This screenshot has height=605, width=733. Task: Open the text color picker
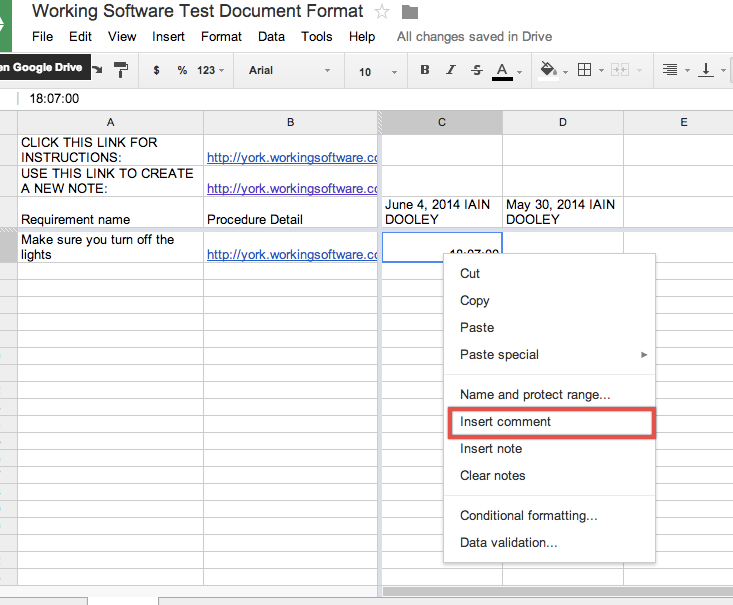502,71
